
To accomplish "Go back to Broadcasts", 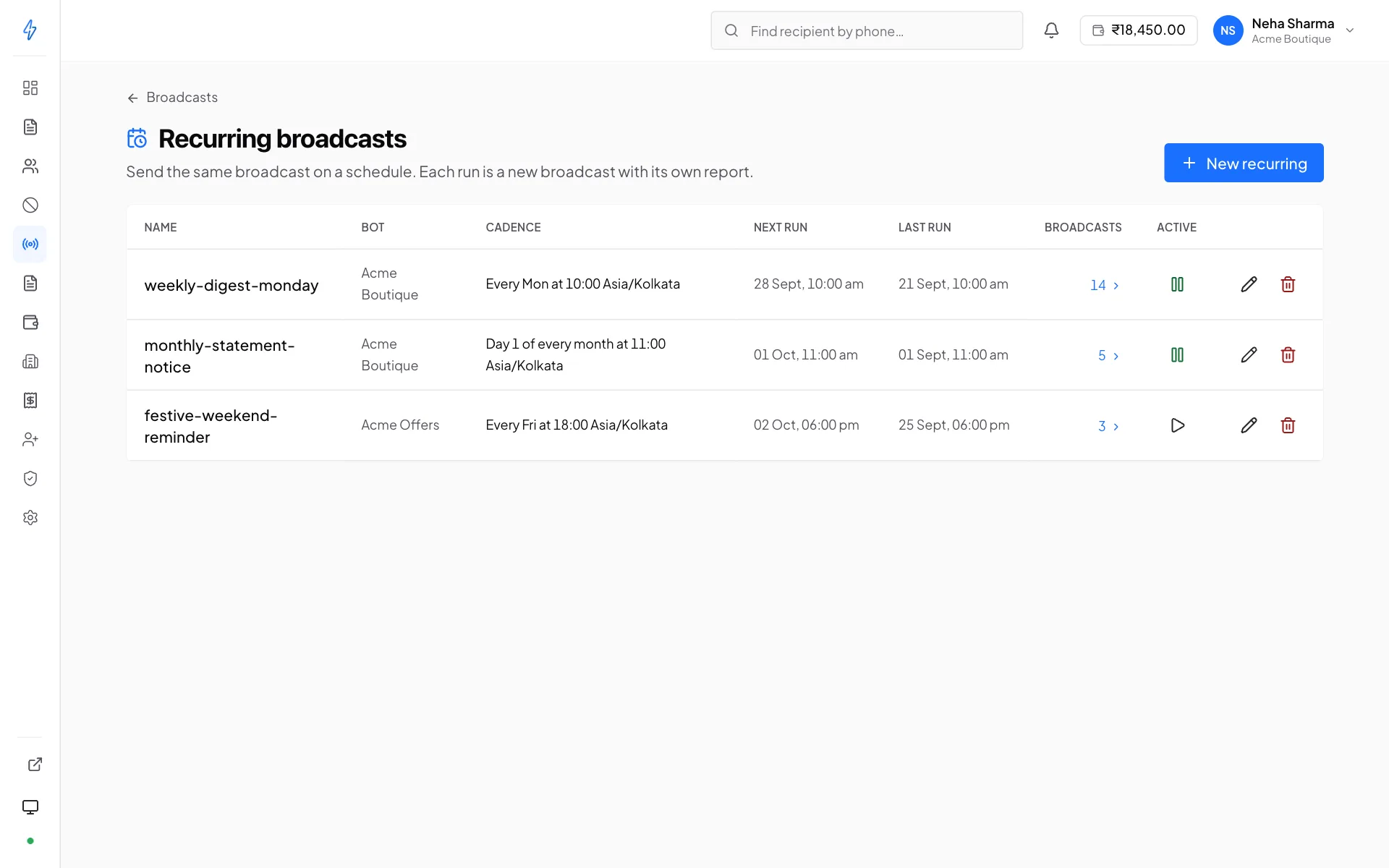I will [x=172, y=98].
